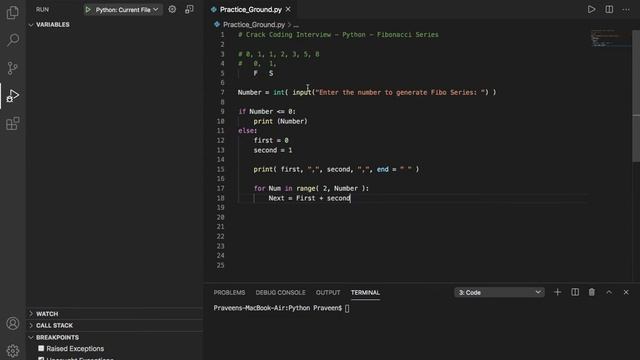Open the Manage gear in activity bar

coord(13,351)
